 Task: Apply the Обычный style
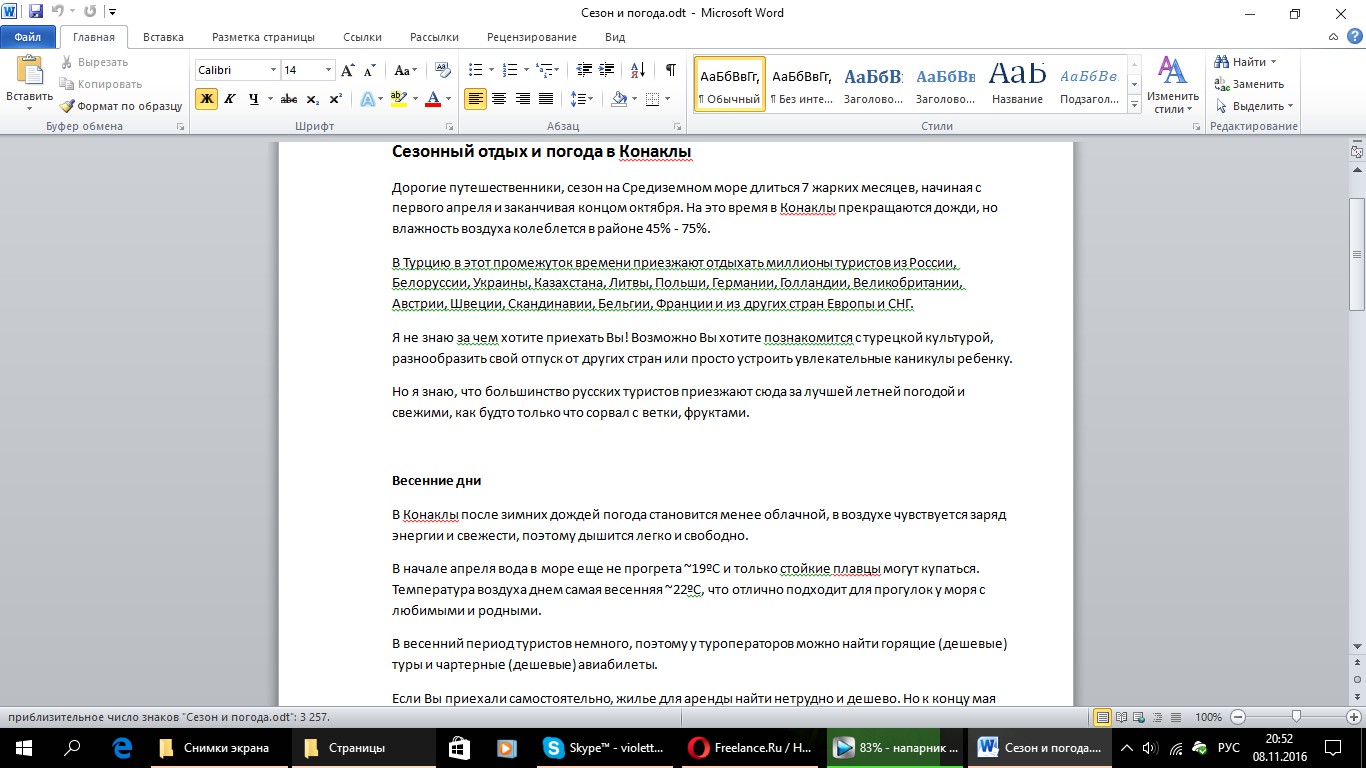click(730, 84)
